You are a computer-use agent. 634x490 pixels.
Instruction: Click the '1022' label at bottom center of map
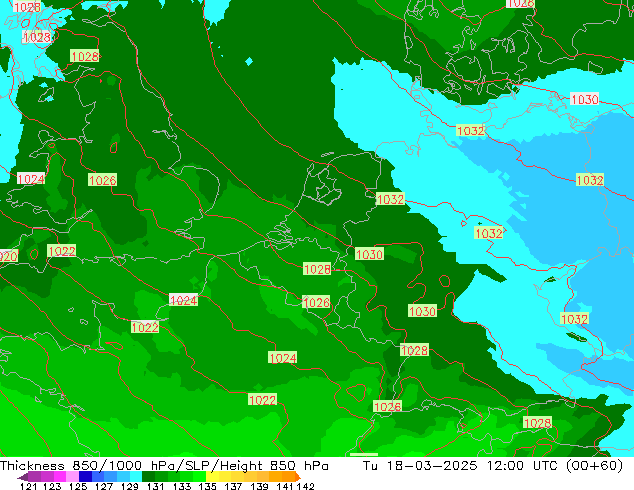(x=262, y=400)
